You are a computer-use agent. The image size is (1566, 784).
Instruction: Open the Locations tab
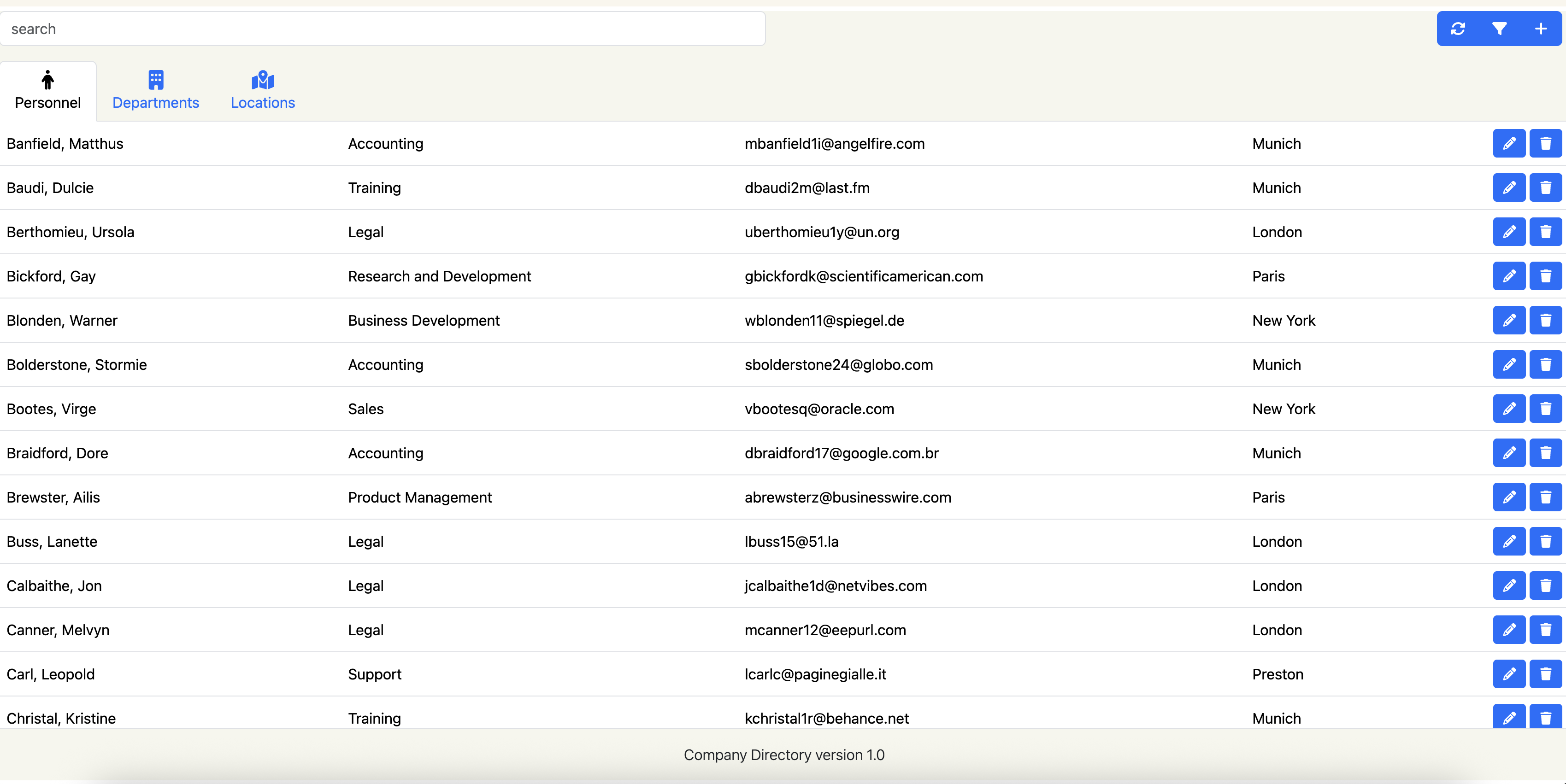coord(263,91)
